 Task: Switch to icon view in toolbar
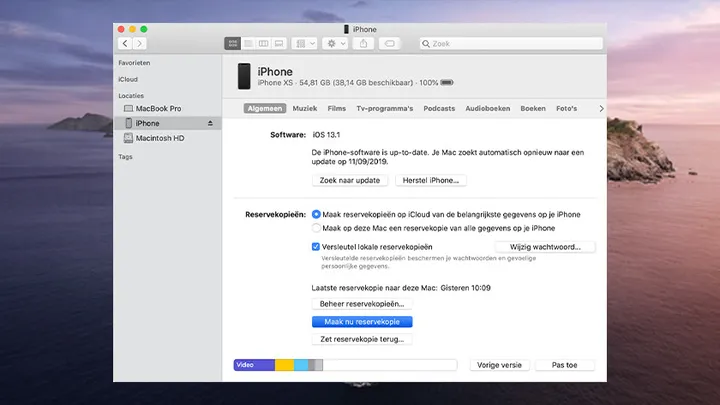(232, 44)
